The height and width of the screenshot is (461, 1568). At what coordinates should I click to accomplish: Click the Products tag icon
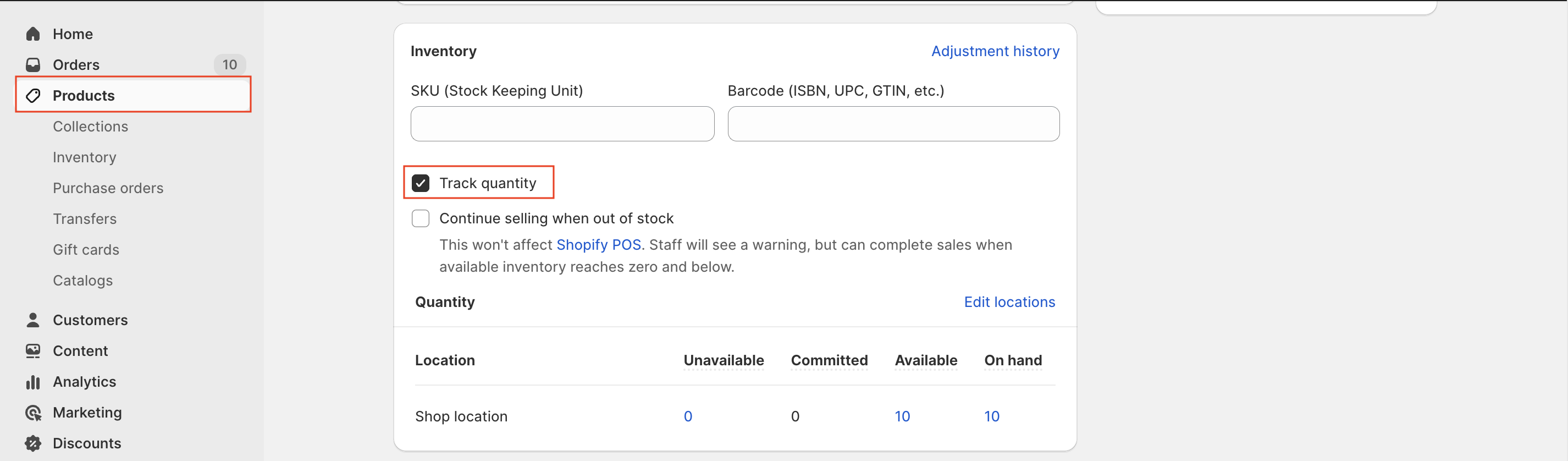(33, 96)
